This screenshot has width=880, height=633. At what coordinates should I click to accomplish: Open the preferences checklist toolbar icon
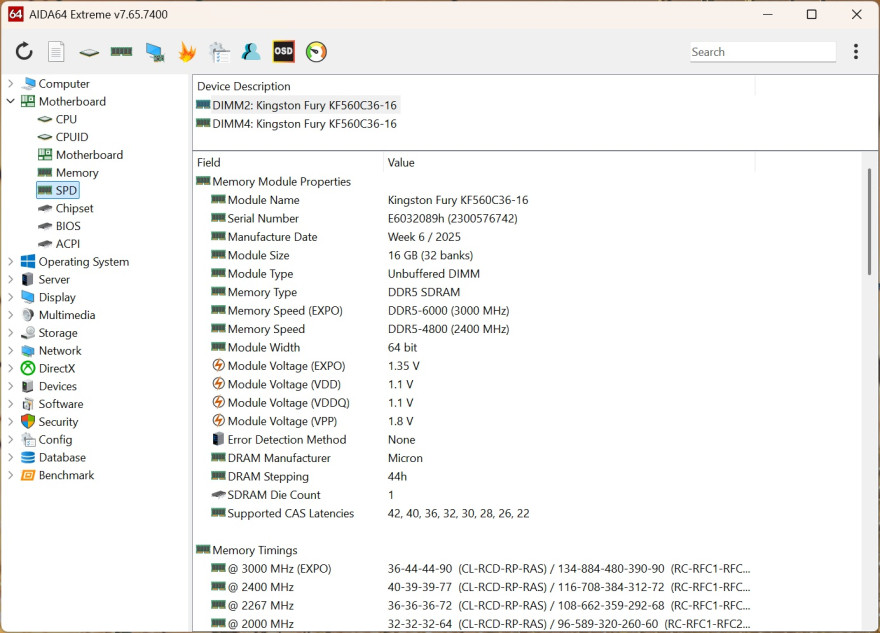point(219,52)
